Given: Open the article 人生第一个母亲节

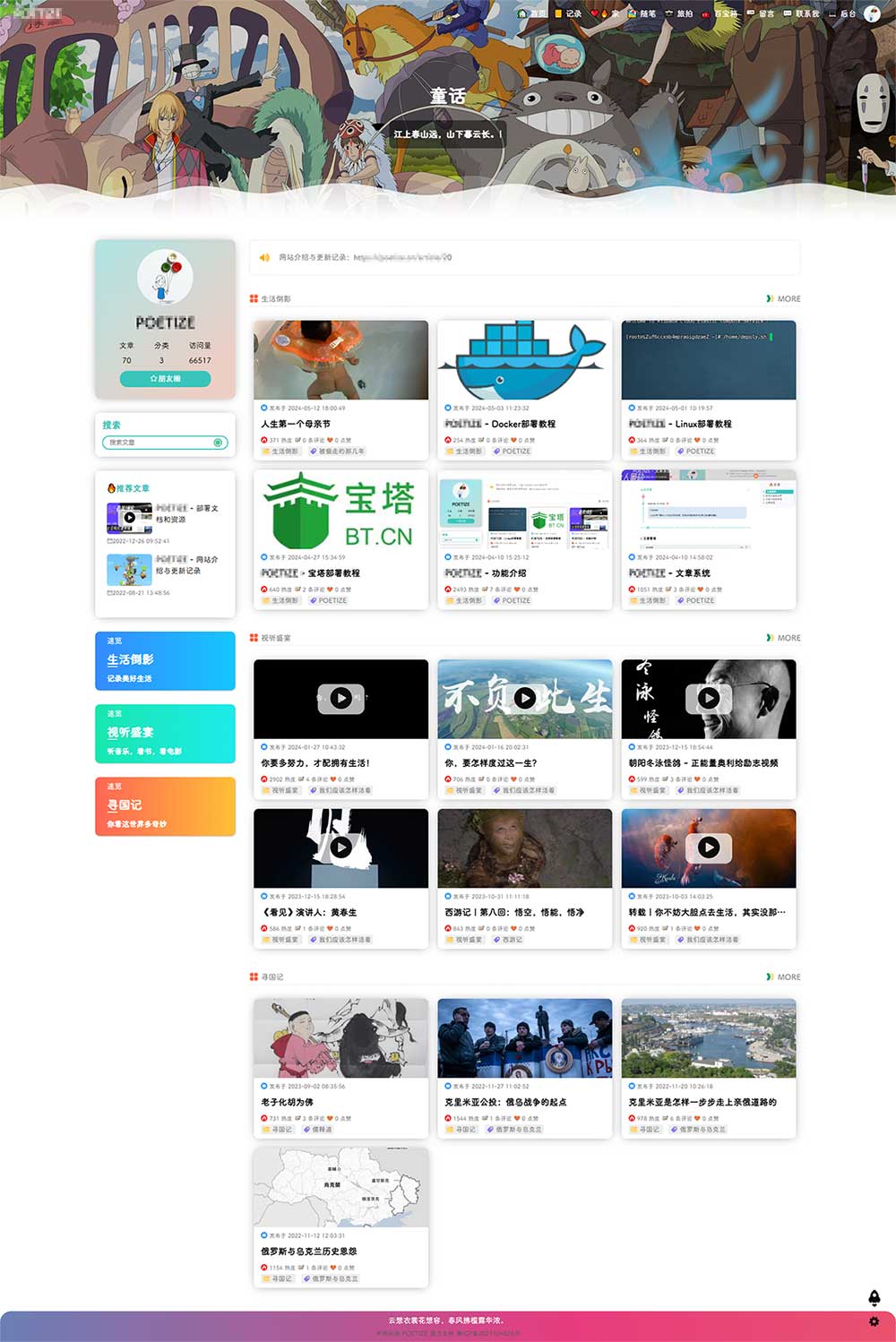Looking at the screenshot, I should click(x=296, y=424).
